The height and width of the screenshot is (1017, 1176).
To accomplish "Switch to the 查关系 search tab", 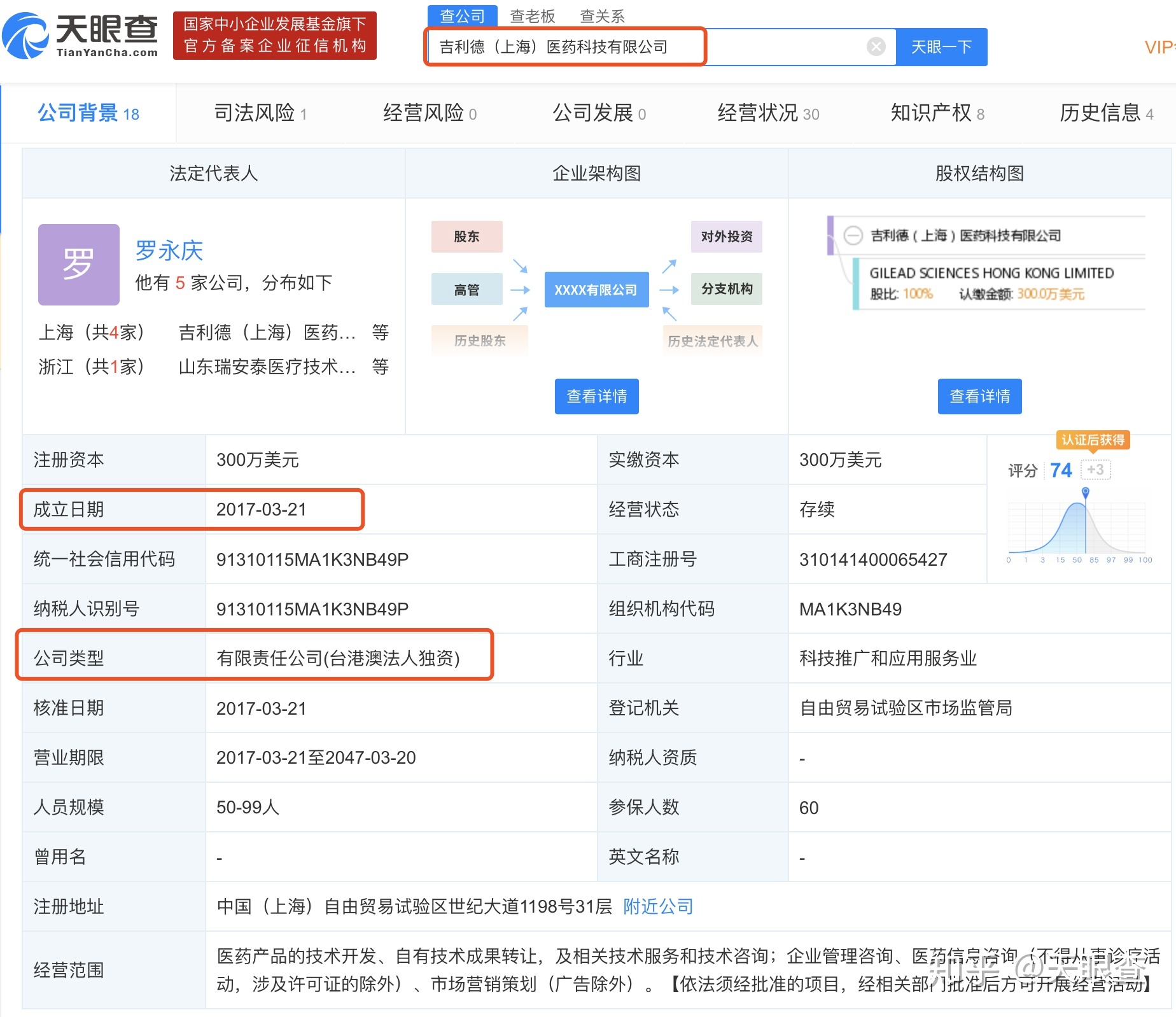I will click(603, 15).
